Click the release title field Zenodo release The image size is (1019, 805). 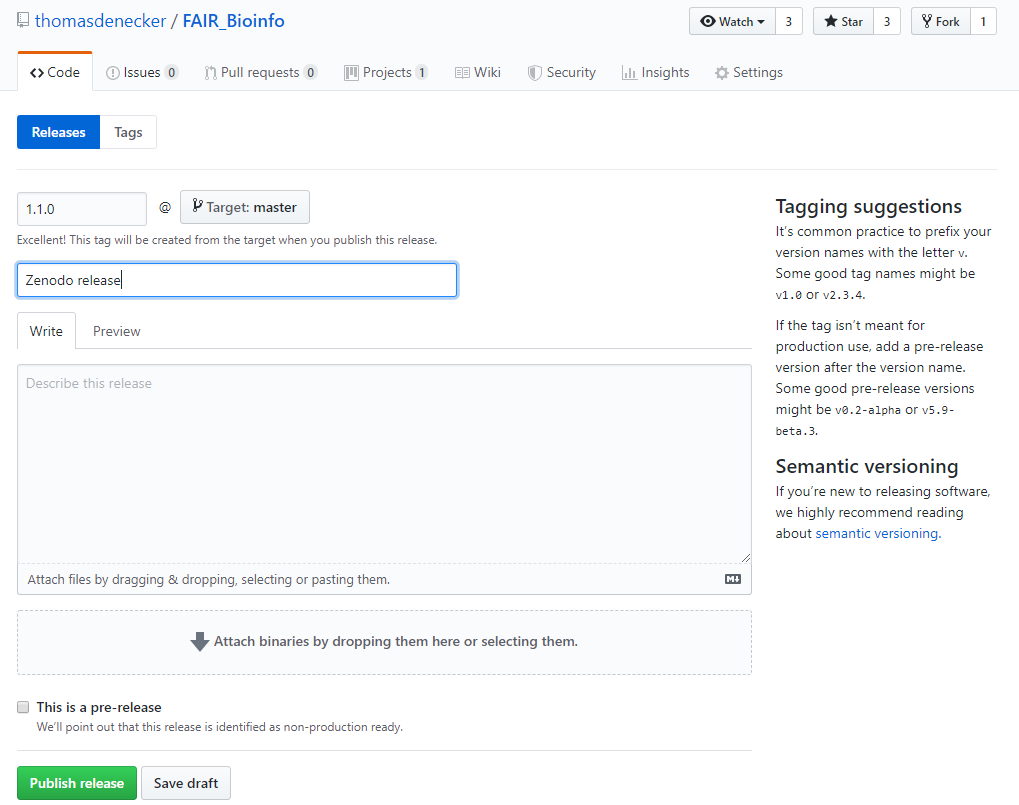pos(237,280)
